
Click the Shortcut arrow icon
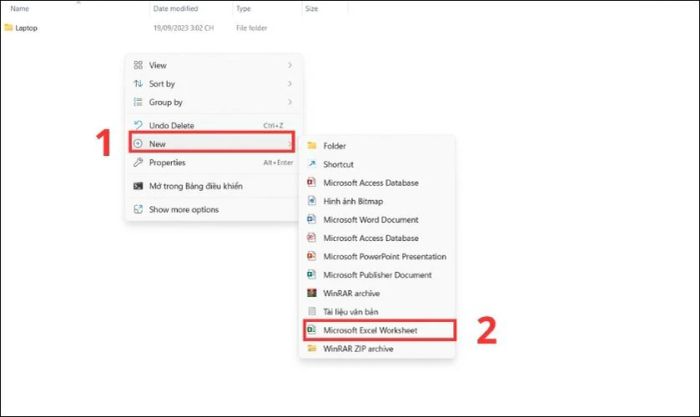[312, 164]
